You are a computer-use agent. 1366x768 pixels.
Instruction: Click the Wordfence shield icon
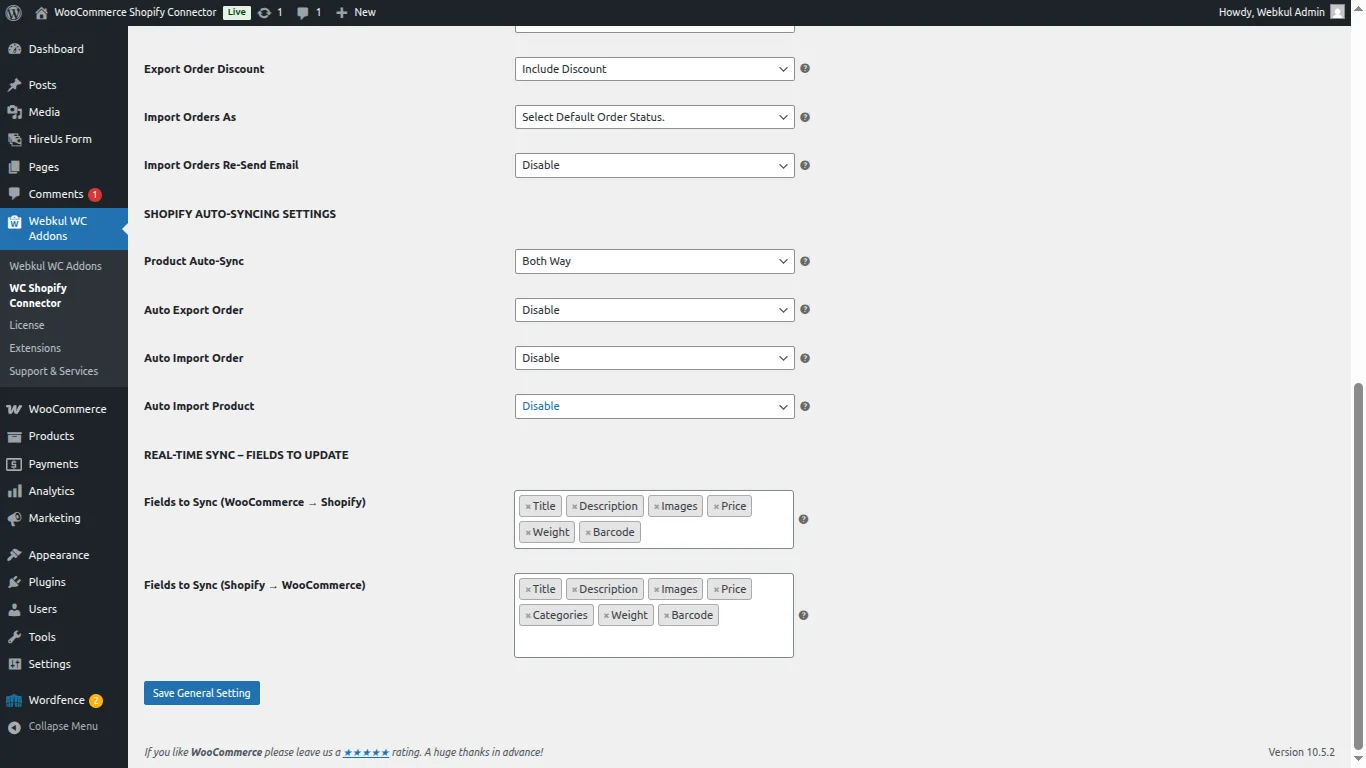click(x=16, y=700)
